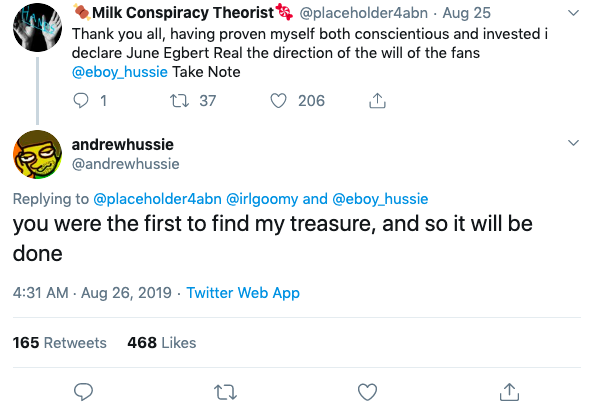The width and height of the screenshot is (594, 413).
Task: Open the Aug 25 tweet's options chevron
Action: 574,13
